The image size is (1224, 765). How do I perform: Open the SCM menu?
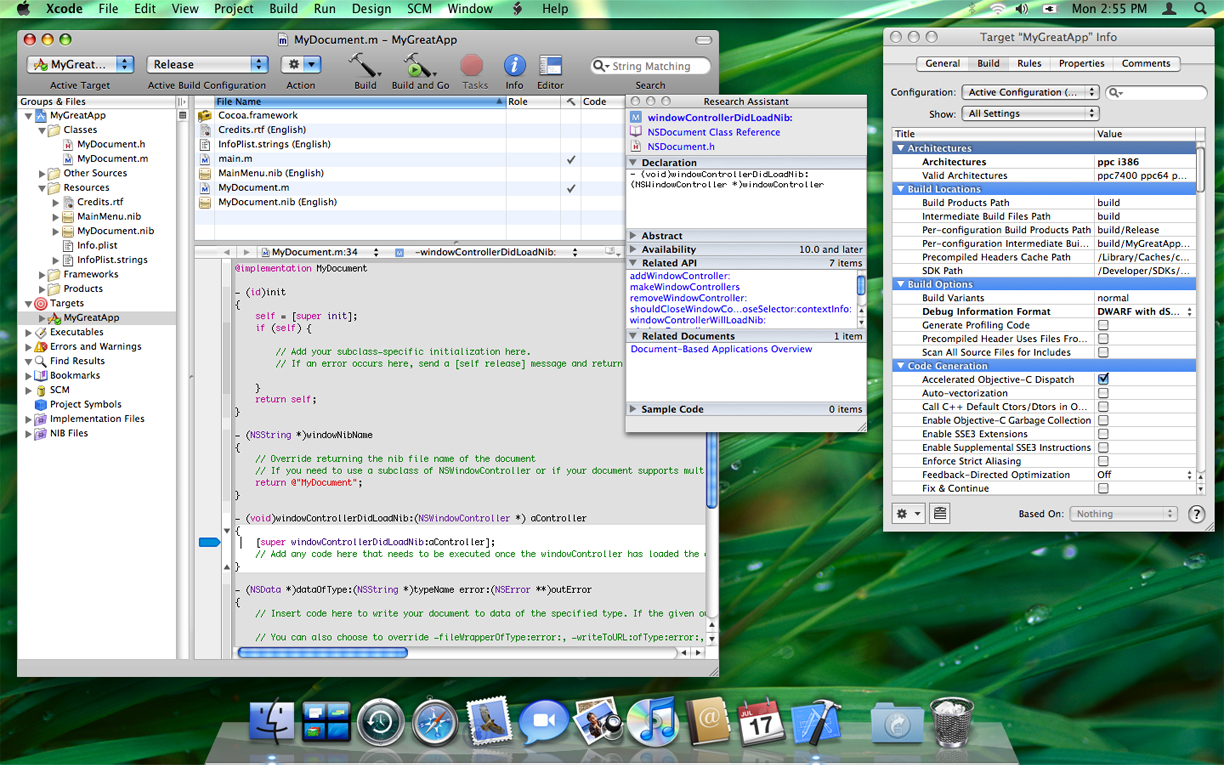[x=419, y=8]
